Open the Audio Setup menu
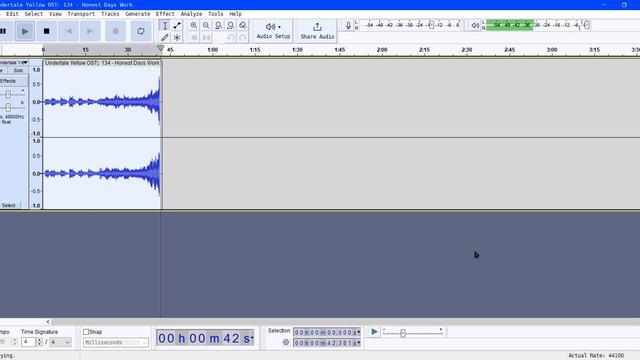The width and height of the screenshot is (640, 360). (x=273, y=31)
